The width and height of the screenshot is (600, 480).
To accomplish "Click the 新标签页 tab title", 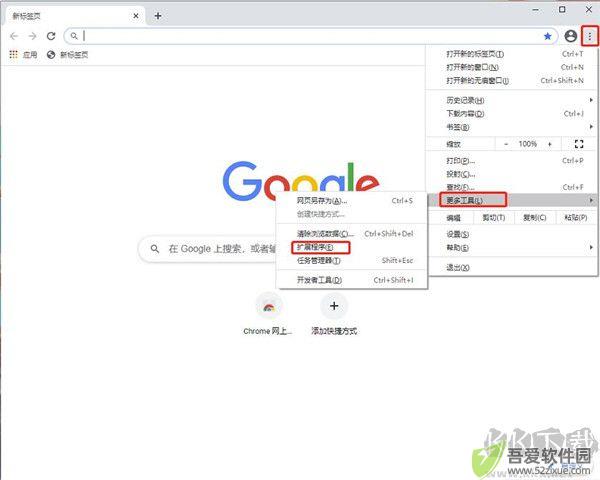I will click(26, 16).
